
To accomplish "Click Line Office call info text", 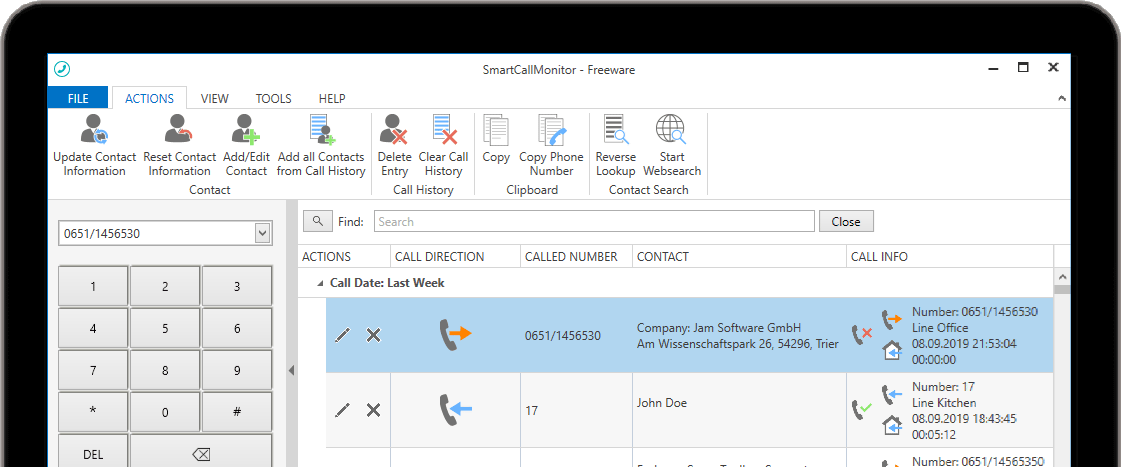I will (x=940, y=328).
